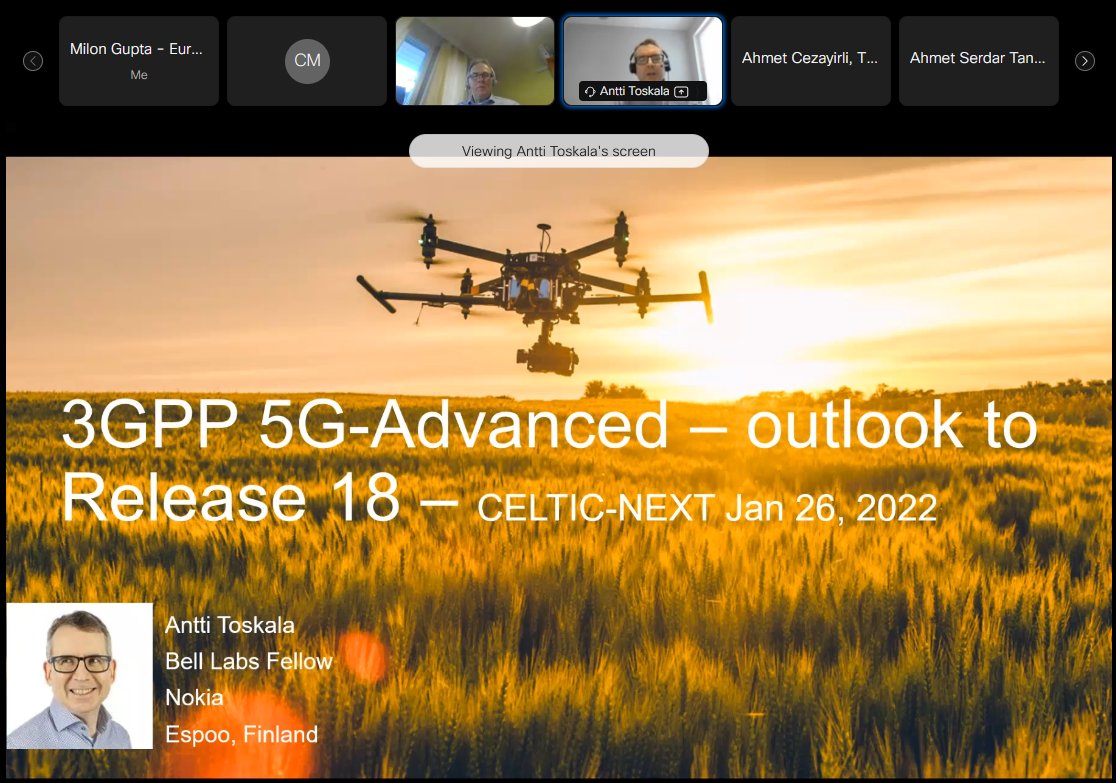Click screen-sharing icon on Antti Toskala label
Image resolution: width=1116 pixels, height=783 pixels.
point(681,91)
